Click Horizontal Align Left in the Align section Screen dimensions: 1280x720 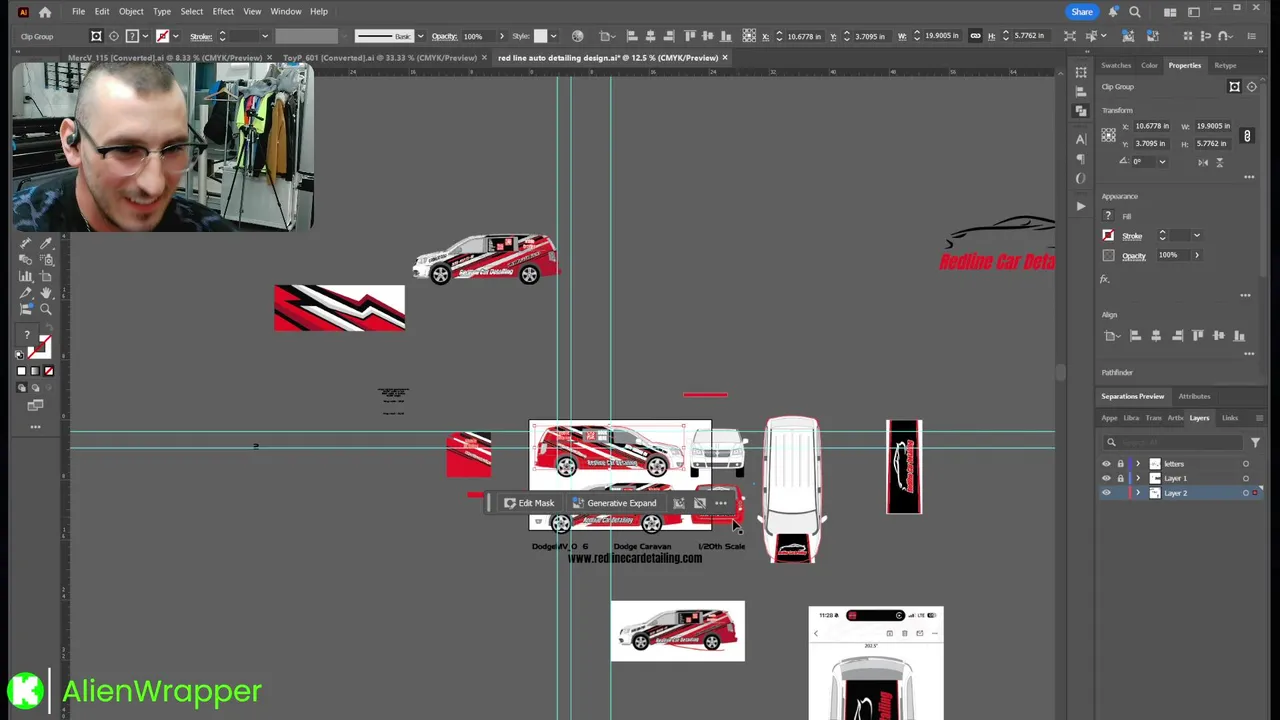pos(1135,336)
